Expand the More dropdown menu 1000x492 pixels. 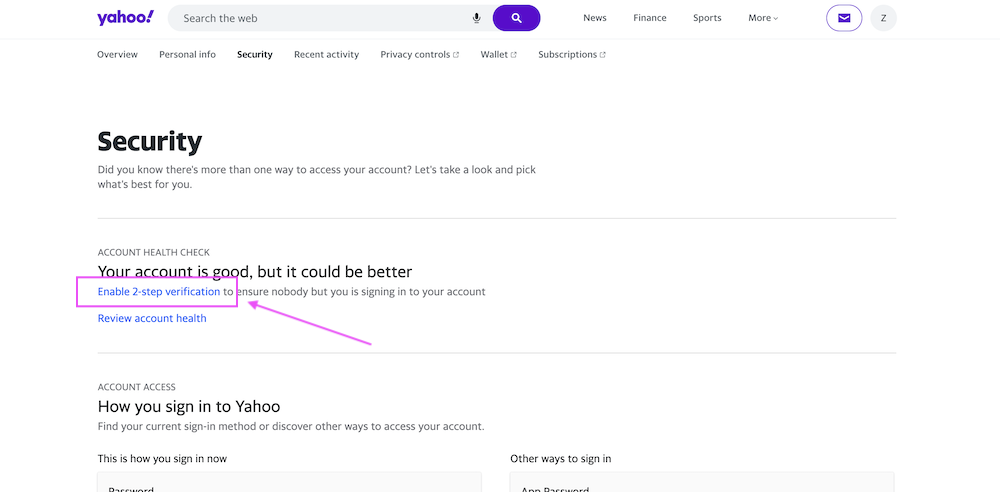point(762,18)
